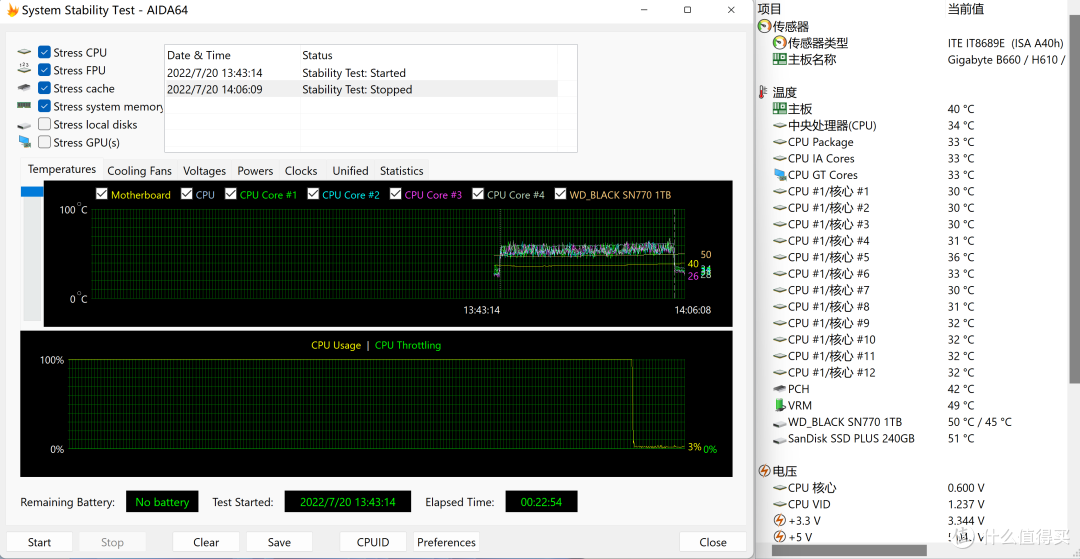Uncheck the Stress CPU checkbox
The width and height of the screenshot is (1080, 559).
(44, 52)
